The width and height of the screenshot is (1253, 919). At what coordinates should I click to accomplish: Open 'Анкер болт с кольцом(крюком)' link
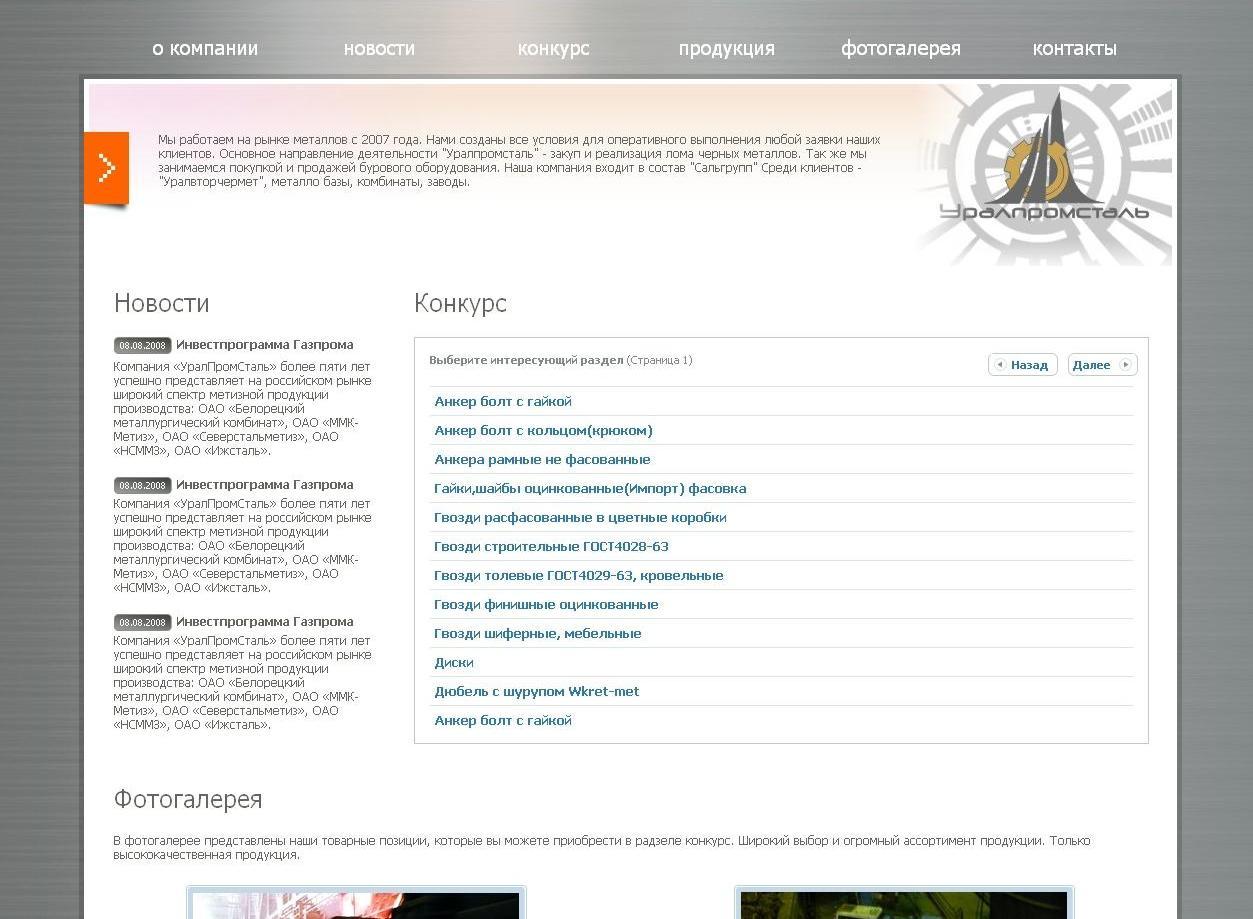tap(543, 431)
